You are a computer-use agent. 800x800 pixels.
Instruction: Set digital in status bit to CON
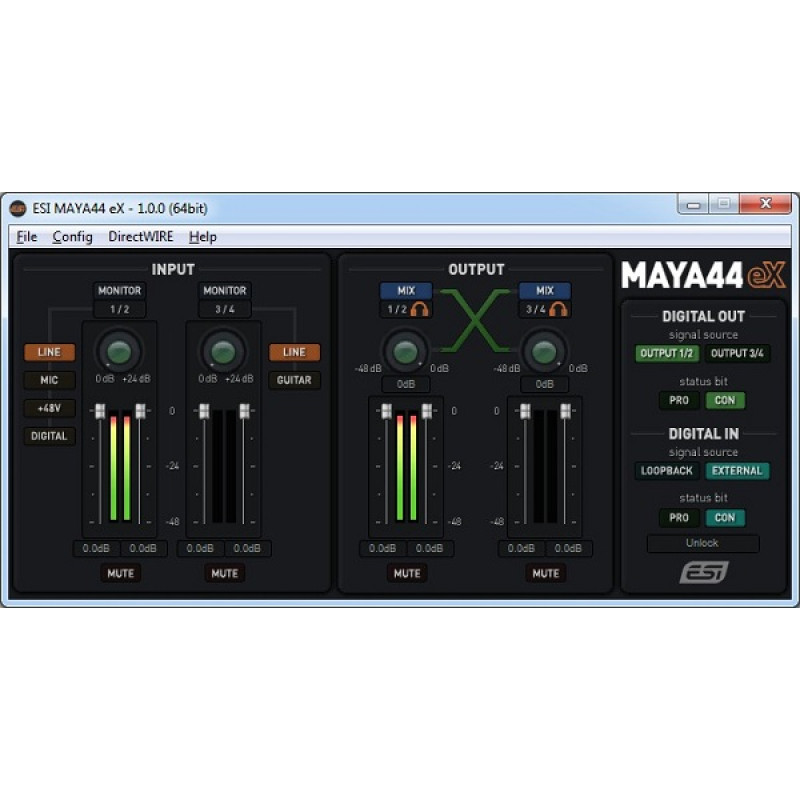(725, 518)
